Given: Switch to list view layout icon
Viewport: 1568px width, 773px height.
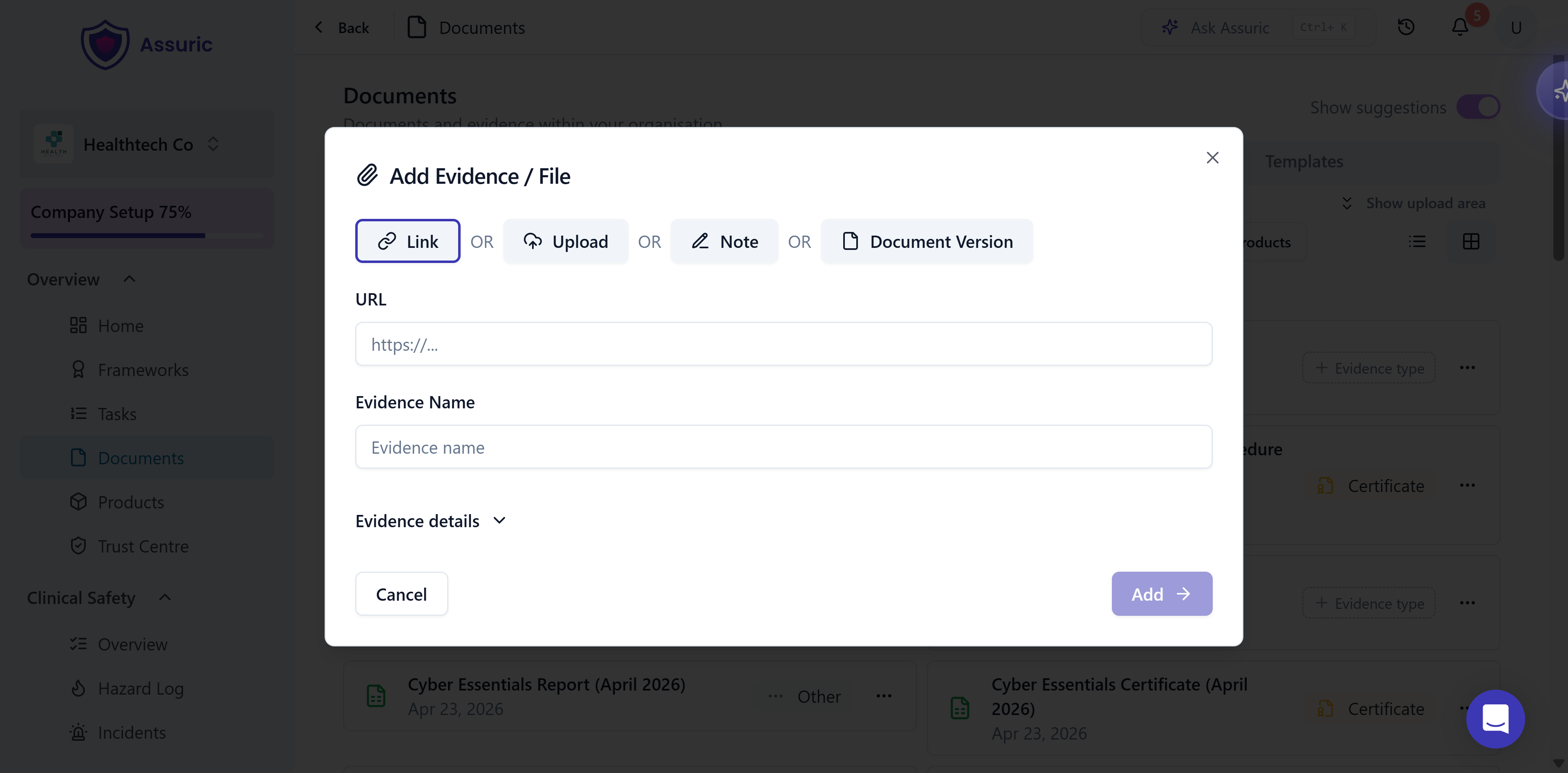Looking at the screenshot, I should [x=1417, y=242].
